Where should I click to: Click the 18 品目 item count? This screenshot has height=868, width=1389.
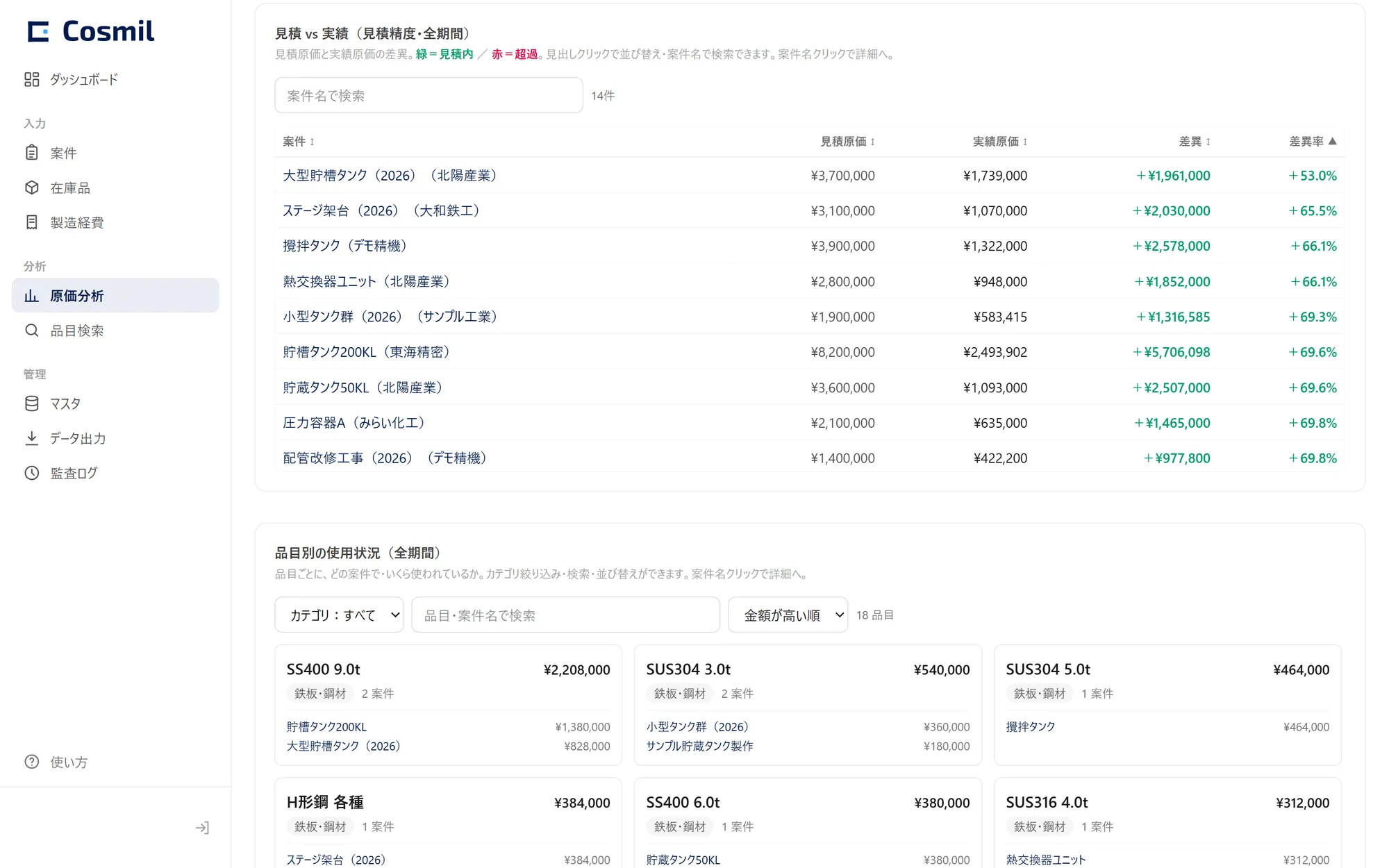click(875, 615)
